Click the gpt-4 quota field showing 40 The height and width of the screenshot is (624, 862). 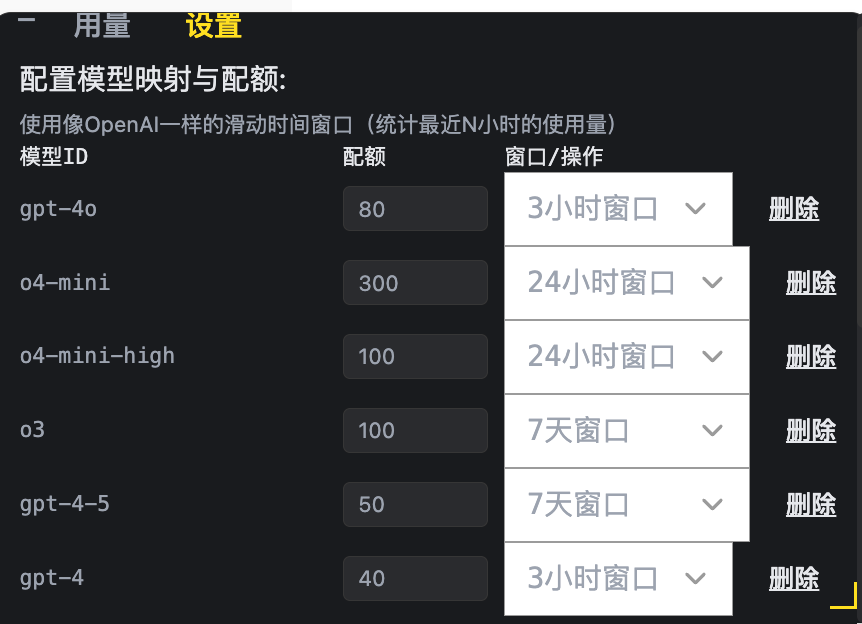(415, 578)
